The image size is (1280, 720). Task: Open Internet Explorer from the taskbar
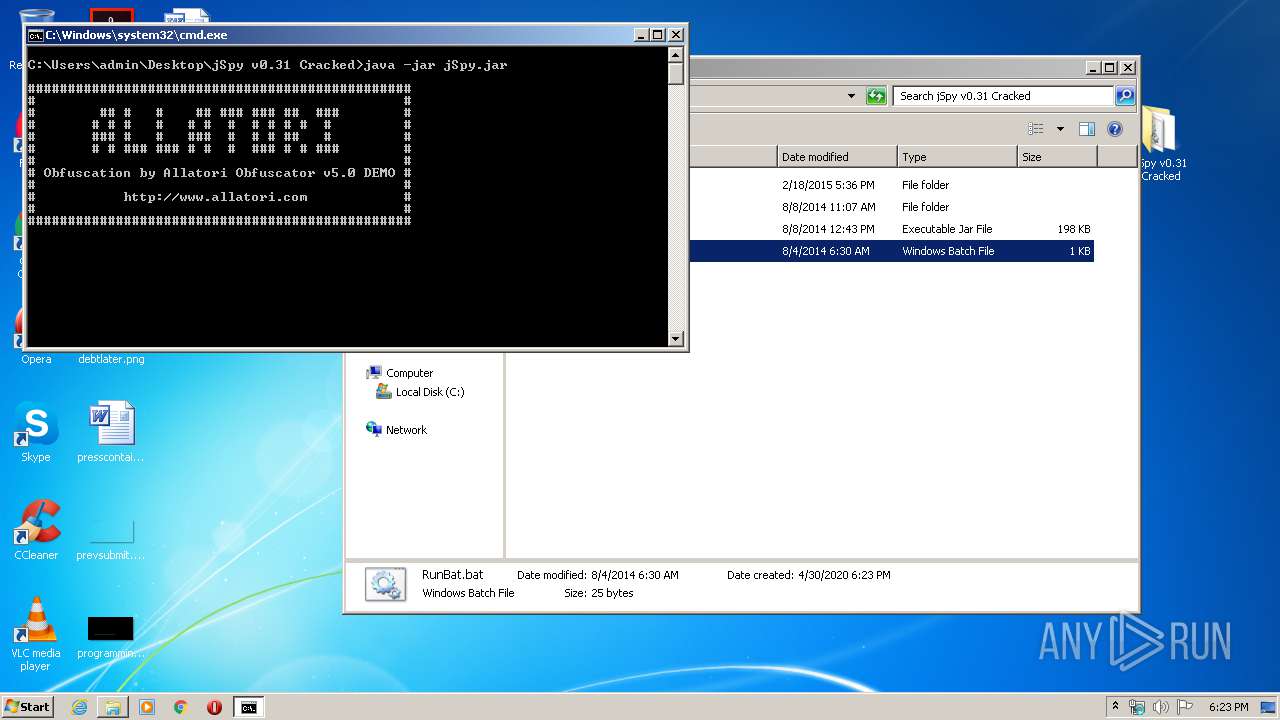pos(79,707)
